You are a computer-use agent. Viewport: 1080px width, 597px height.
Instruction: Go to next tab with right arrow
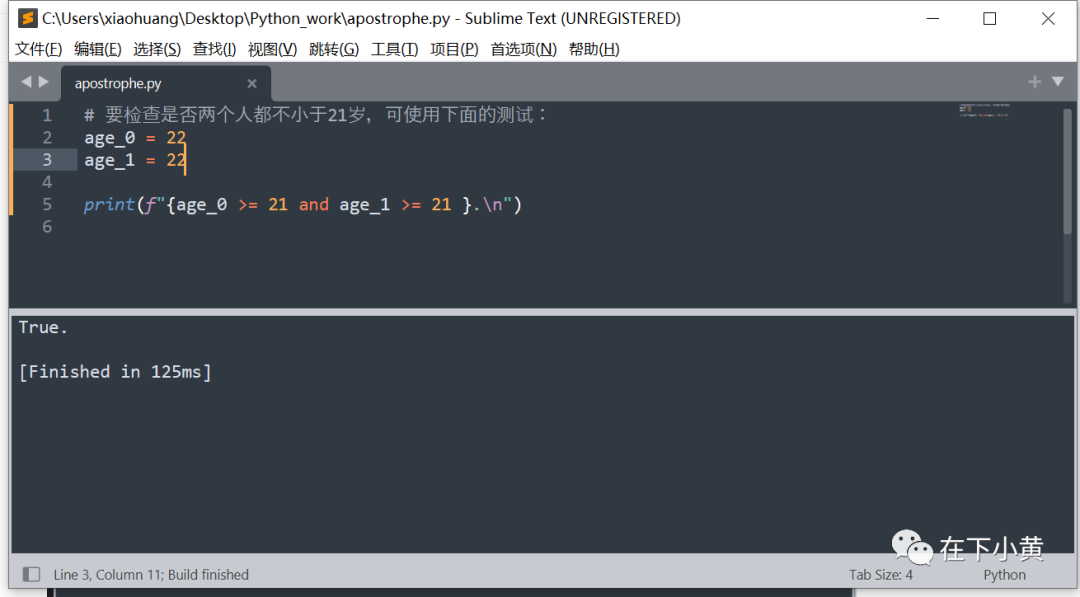point(44,82)
